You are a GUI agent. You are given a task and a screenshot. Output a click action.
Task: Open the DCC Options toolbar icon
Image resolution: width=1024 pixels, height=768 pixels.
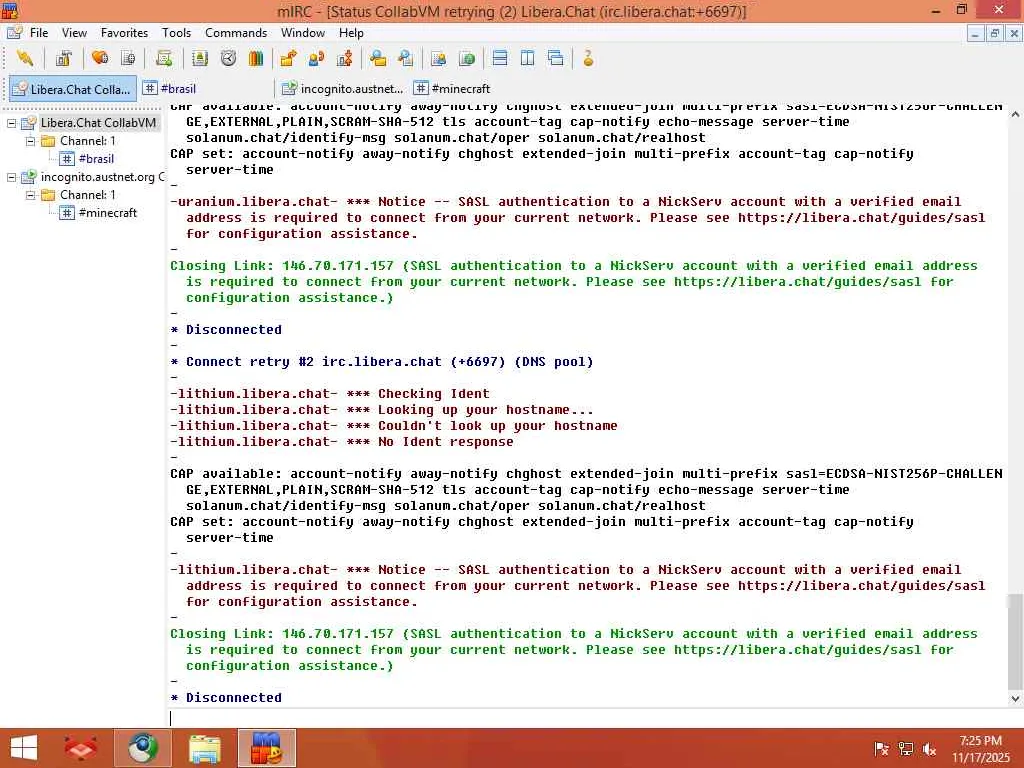[x=345, y=58]
